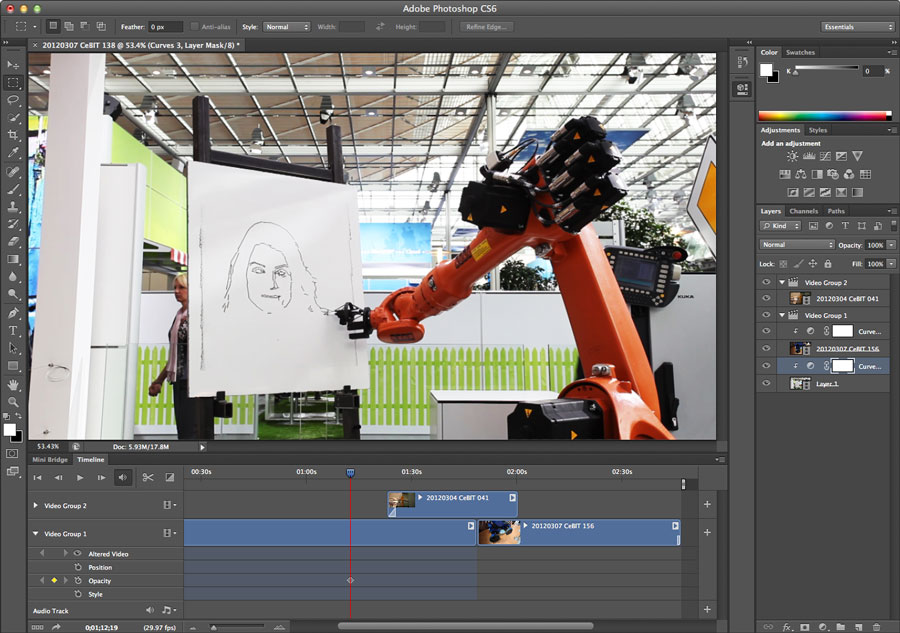Click the color spectrum ramp
The image size is (900, 633).
click(x=824, y=116)
